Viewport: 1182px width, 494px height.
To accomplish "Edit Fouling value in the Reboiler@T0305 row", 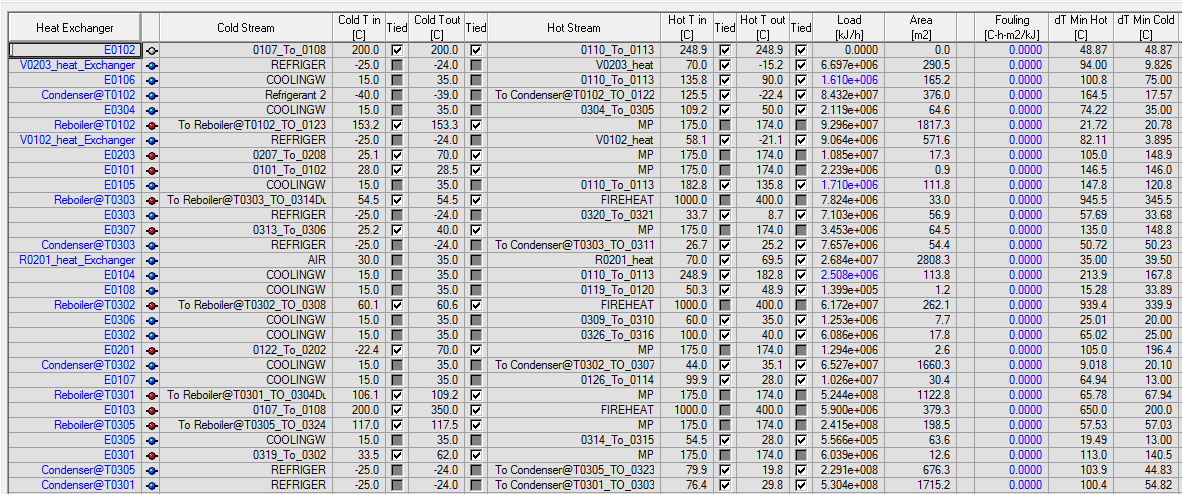I will (x=1012, y=425).
